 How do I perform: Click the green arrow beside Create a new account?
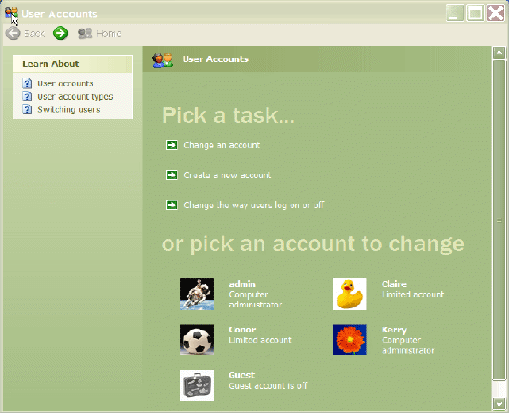click(172, 175)
